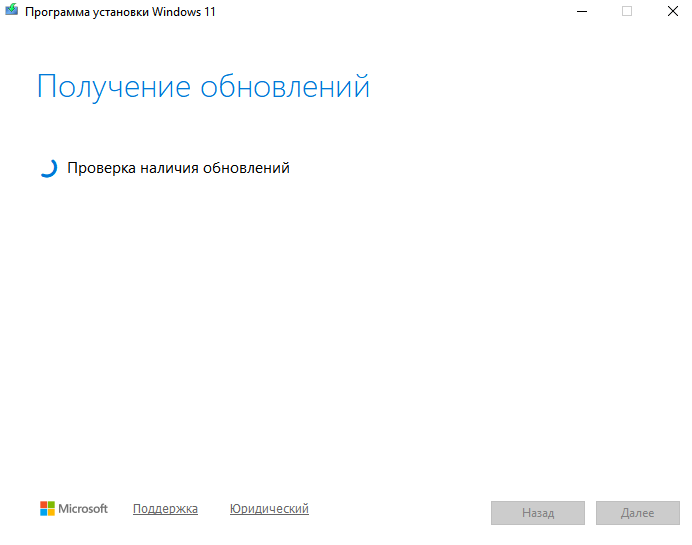Click the spinning progress indicator

pos(48,168)
